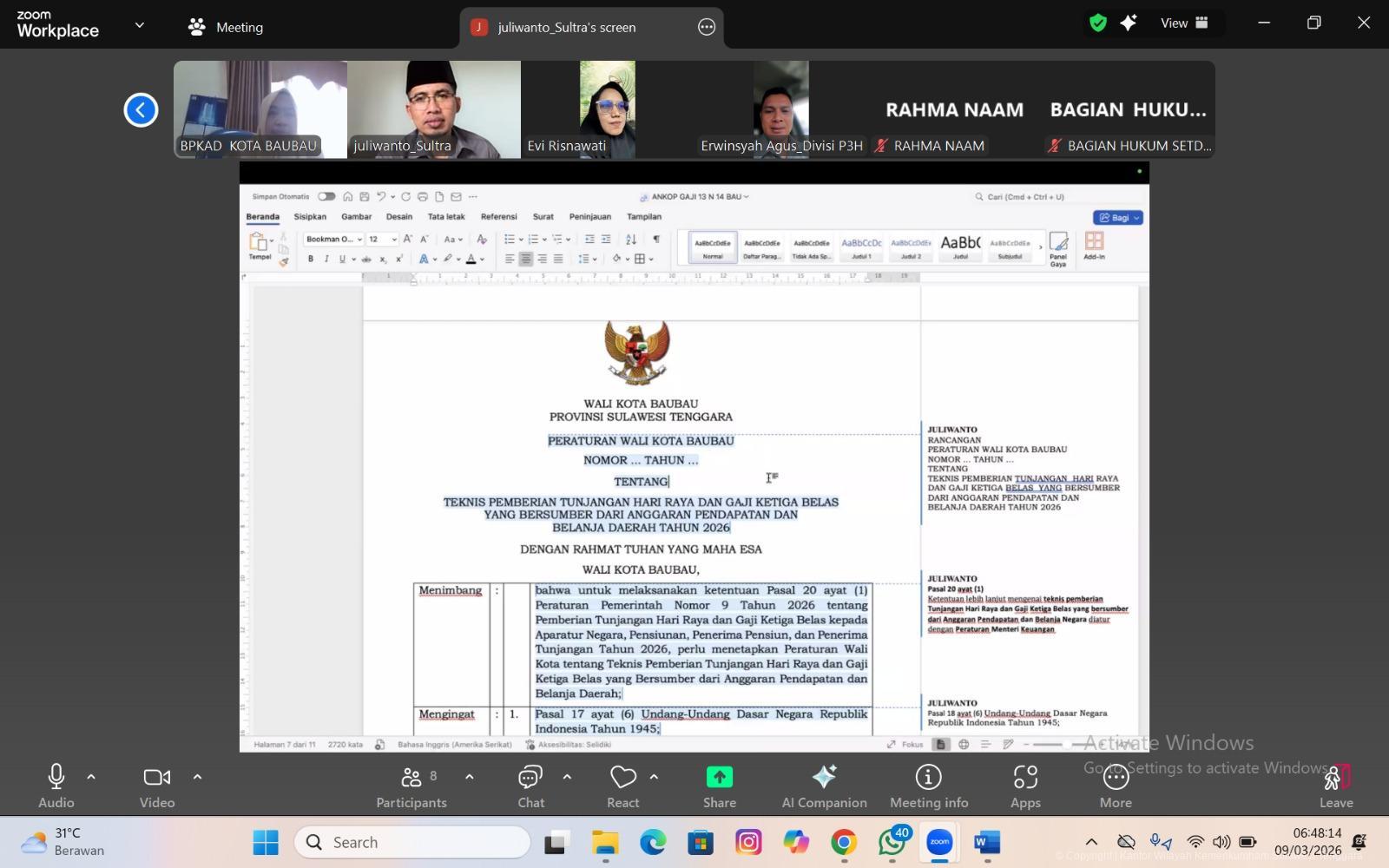Select the juliwanto_Sultra's screen tab

coord(566,27)
